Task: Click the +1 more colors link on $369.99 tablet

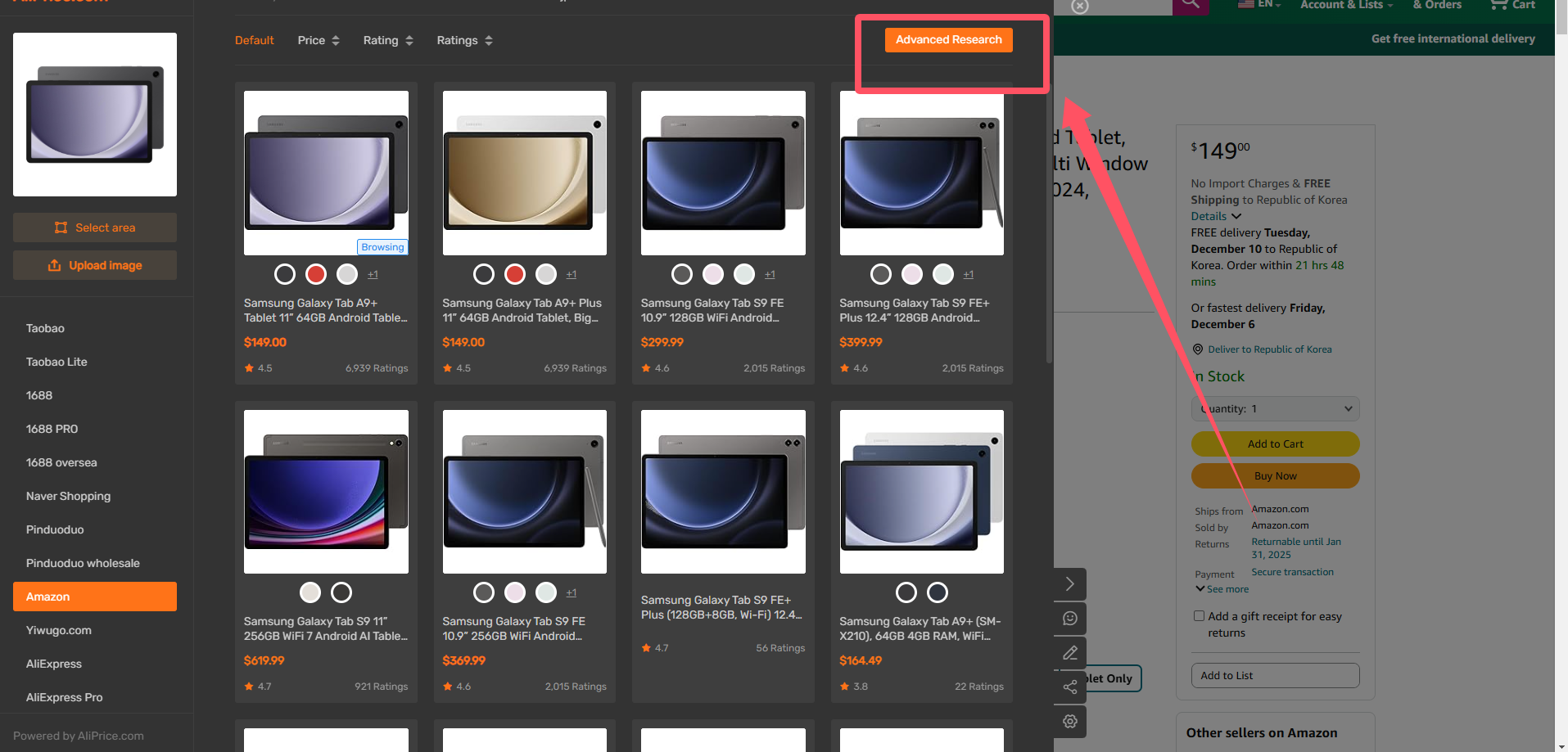Action: 572,592
